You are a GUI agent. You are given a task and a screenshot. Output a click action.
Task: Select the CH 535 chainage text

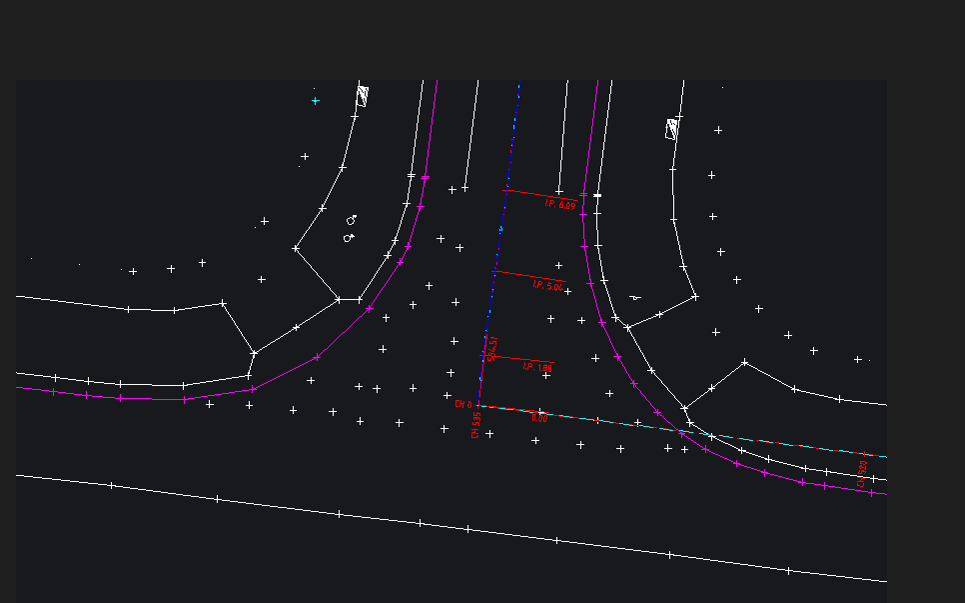pyautogui.click(x=476, y=424)
